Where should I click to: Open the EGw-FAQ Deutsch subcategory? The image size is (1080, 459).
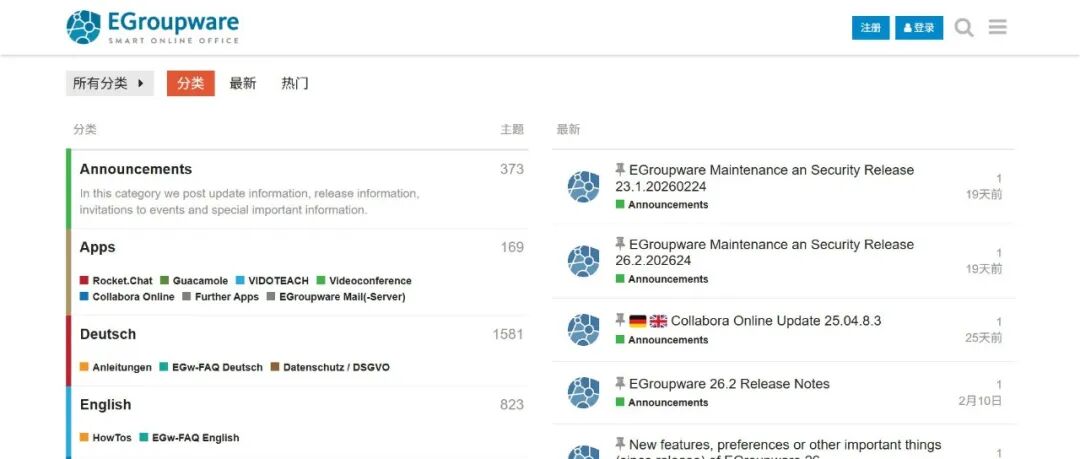(211, 367)
